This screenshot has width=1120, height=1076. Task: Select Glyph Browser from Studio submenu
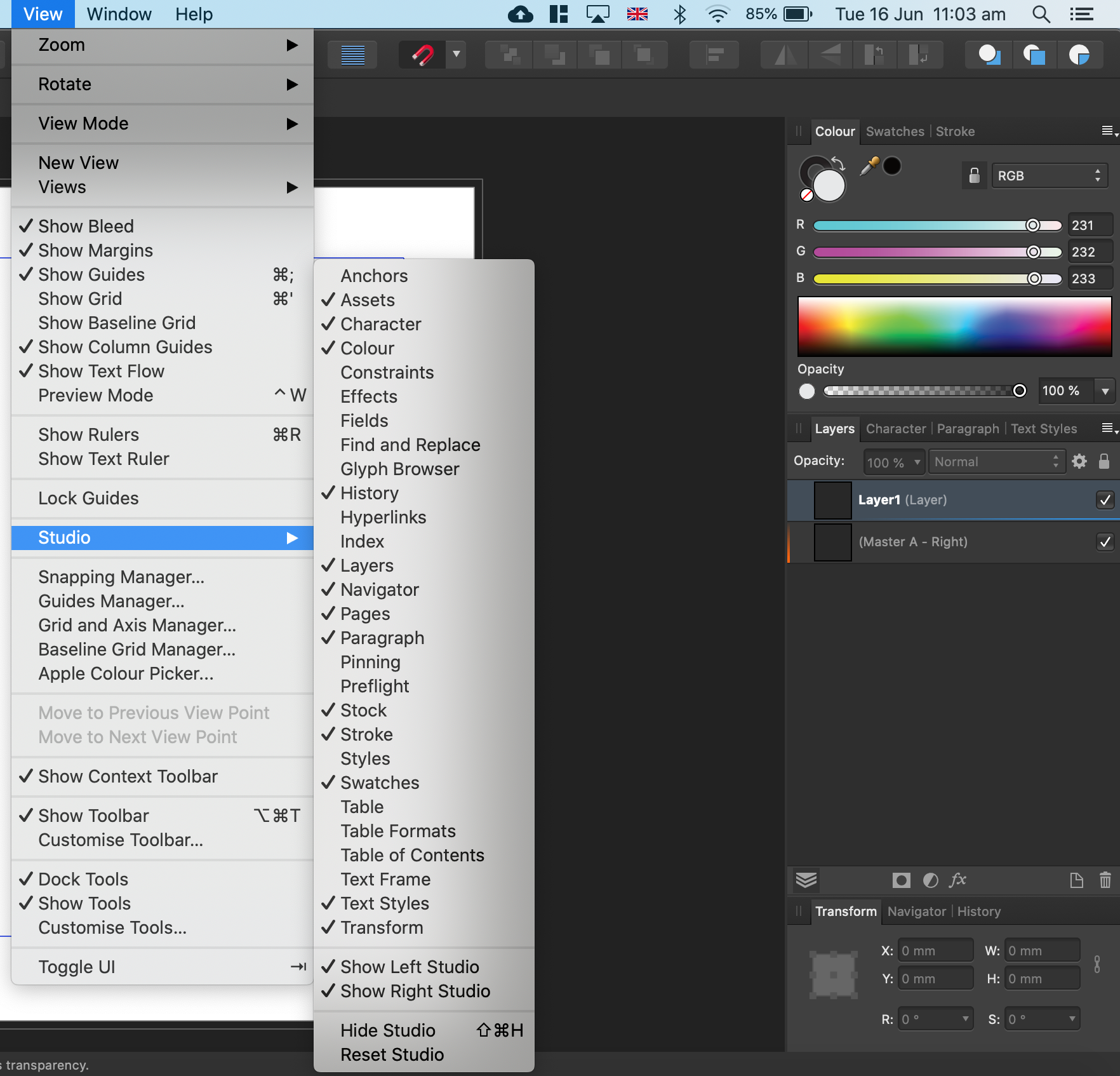click(x=399, y=469)
